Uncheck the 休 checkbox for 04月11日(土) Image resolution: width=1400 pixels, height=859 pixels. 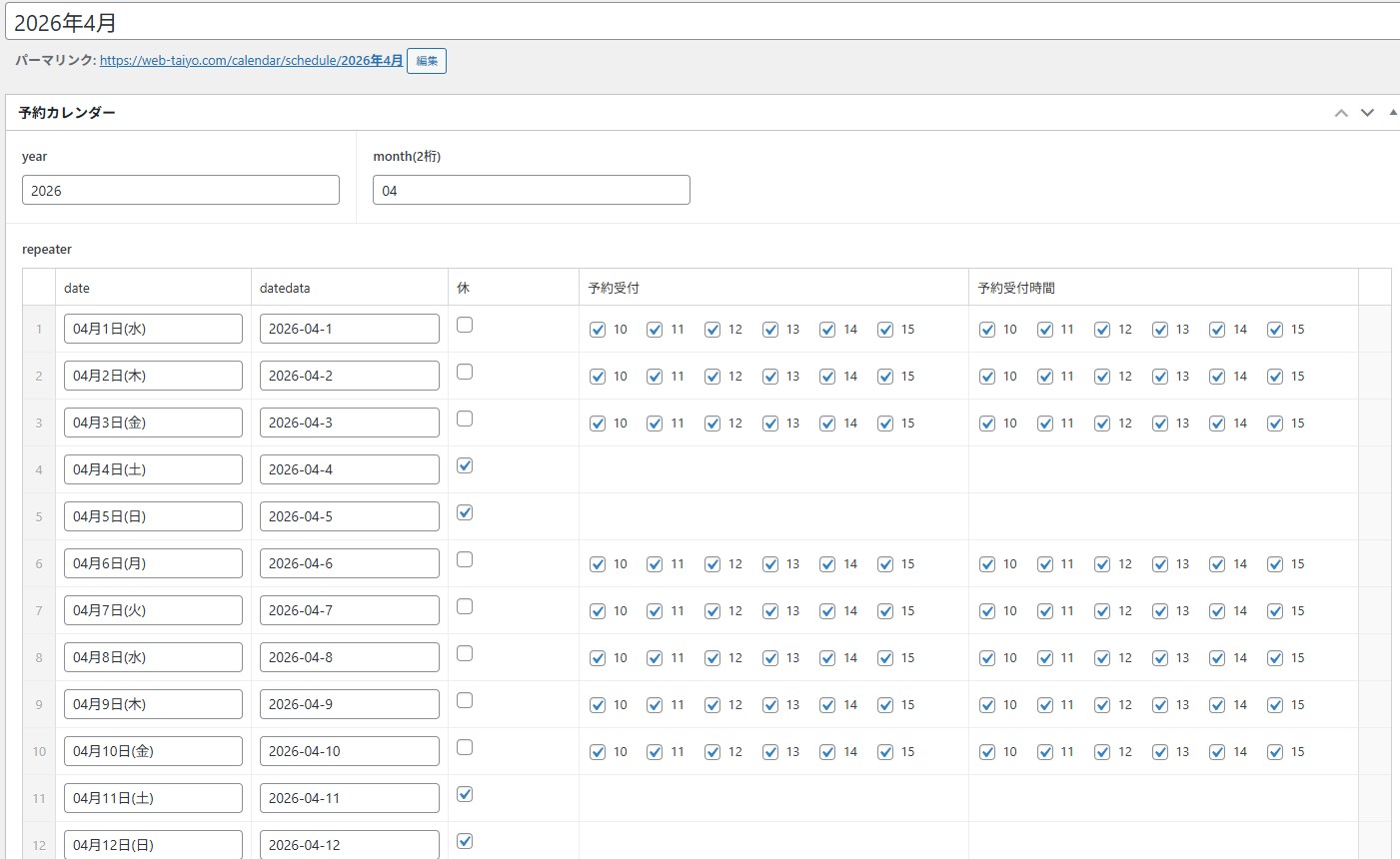465,794
